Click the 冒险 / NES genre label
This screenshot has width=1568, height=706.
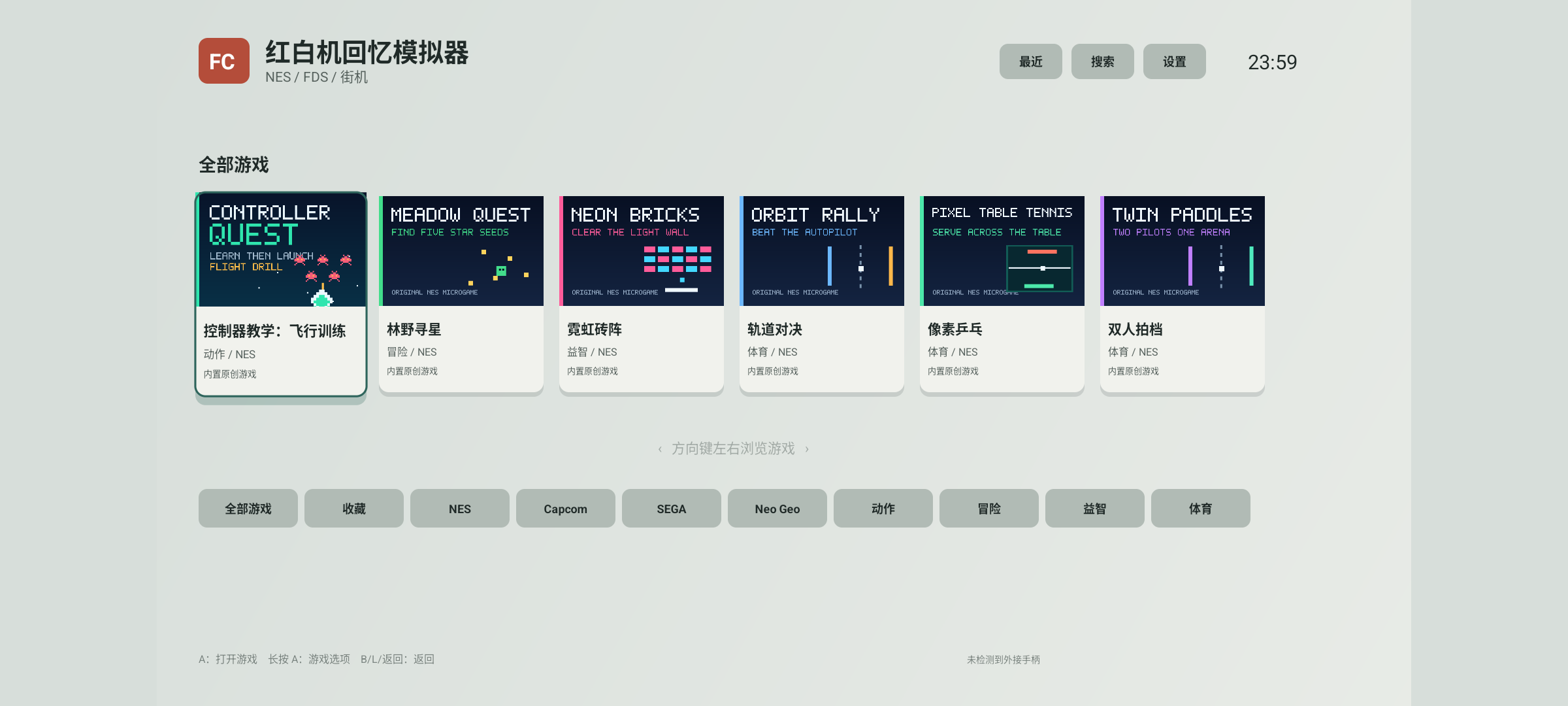coord(412,352)
